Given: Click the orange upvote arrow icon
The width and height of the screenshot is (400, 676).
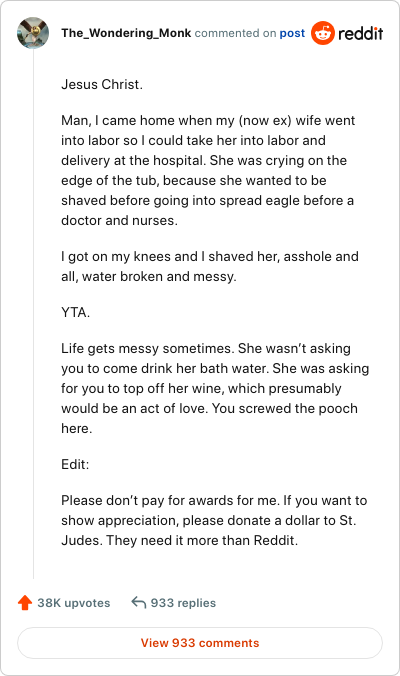Looking at the screenshot, I should pos(25,602).
